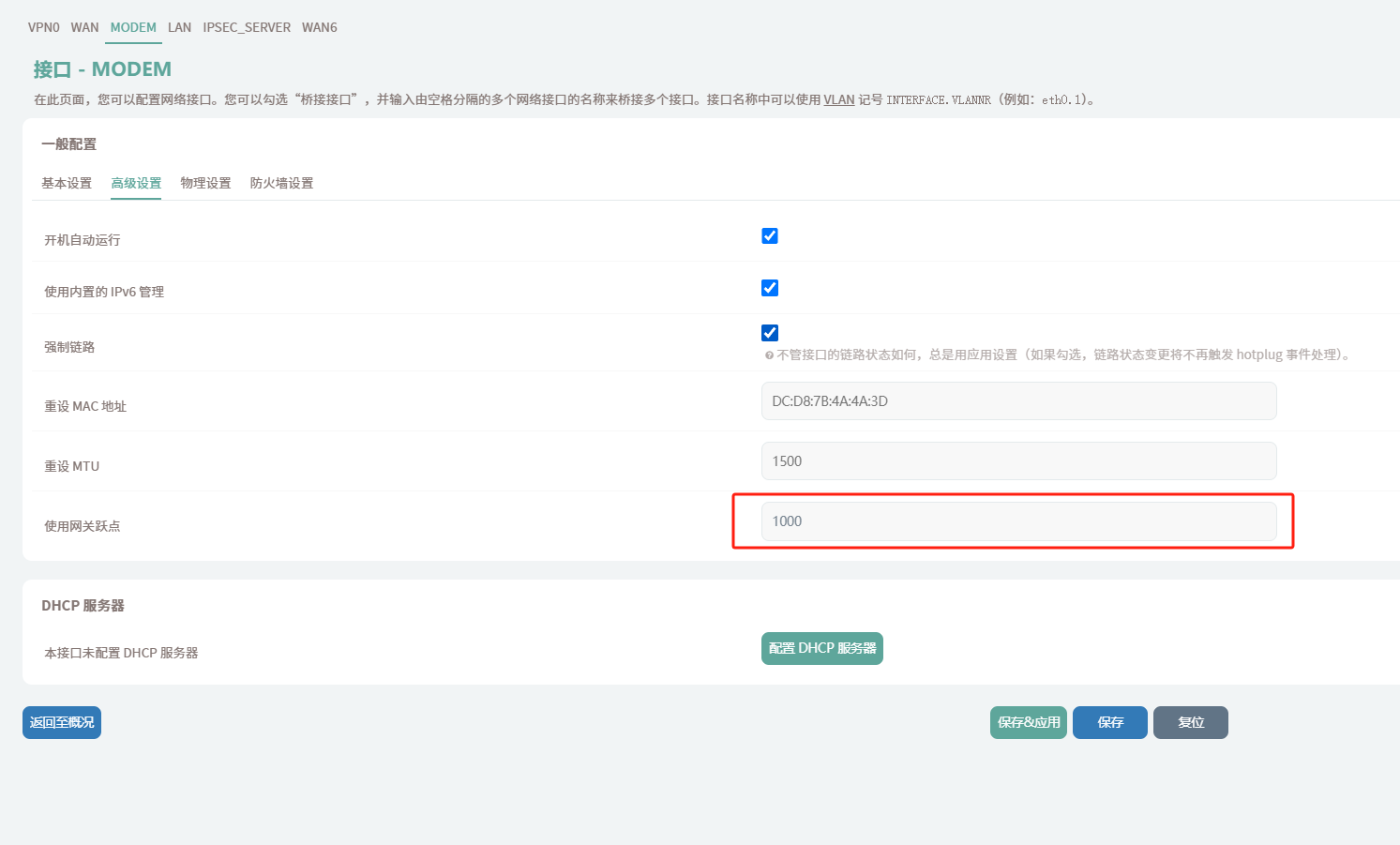Open the IPSEC_SERVER interface tab
Image resolution: width=1400 pixels, height=845 pixels.
tap(247, 27)
